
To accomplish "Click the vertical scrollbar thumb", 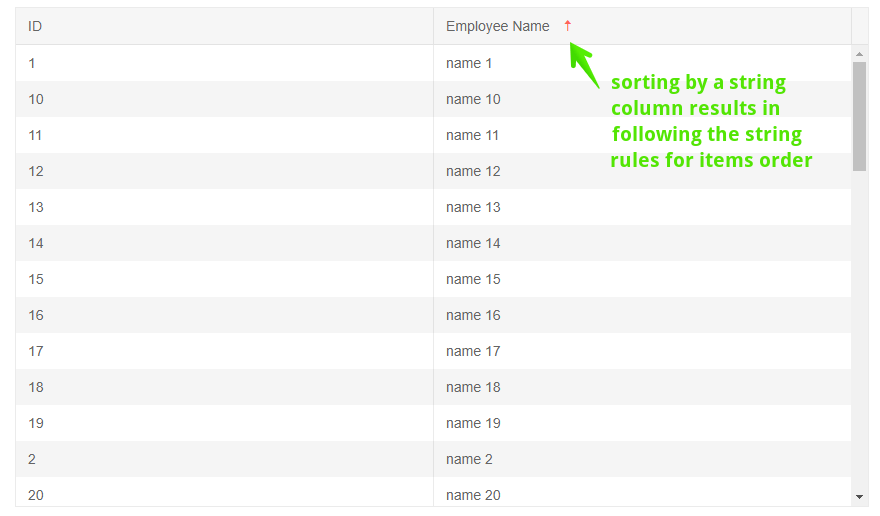I will coord(859,115).
